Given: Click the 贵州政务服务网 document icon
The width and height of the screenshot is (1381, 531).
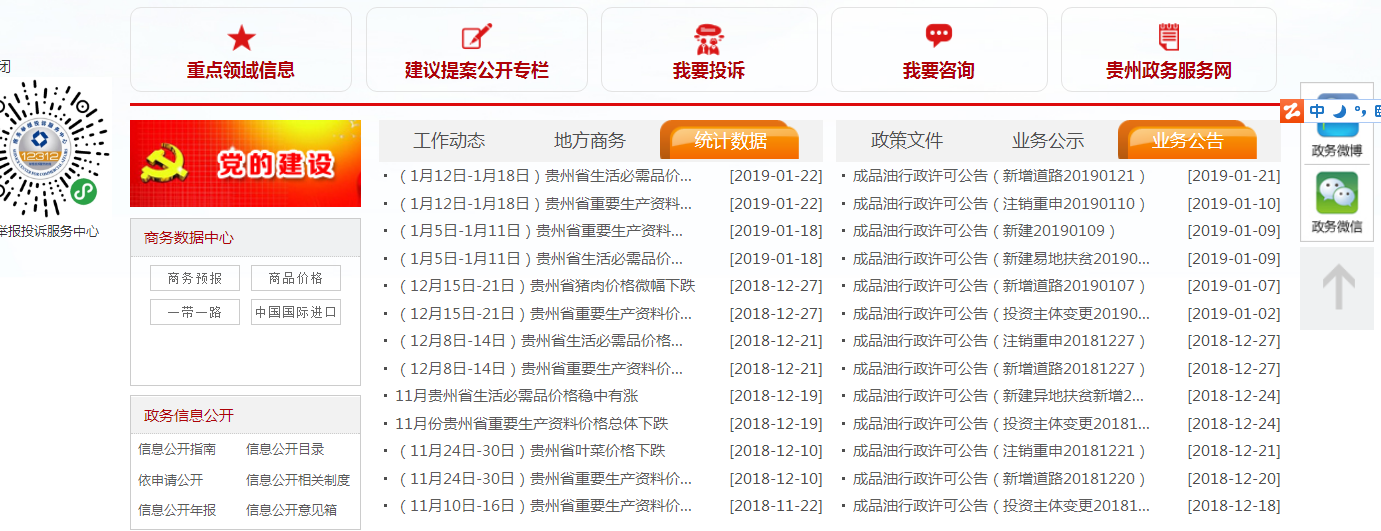Looking at the screenshot, I should tap(1168, 37).
